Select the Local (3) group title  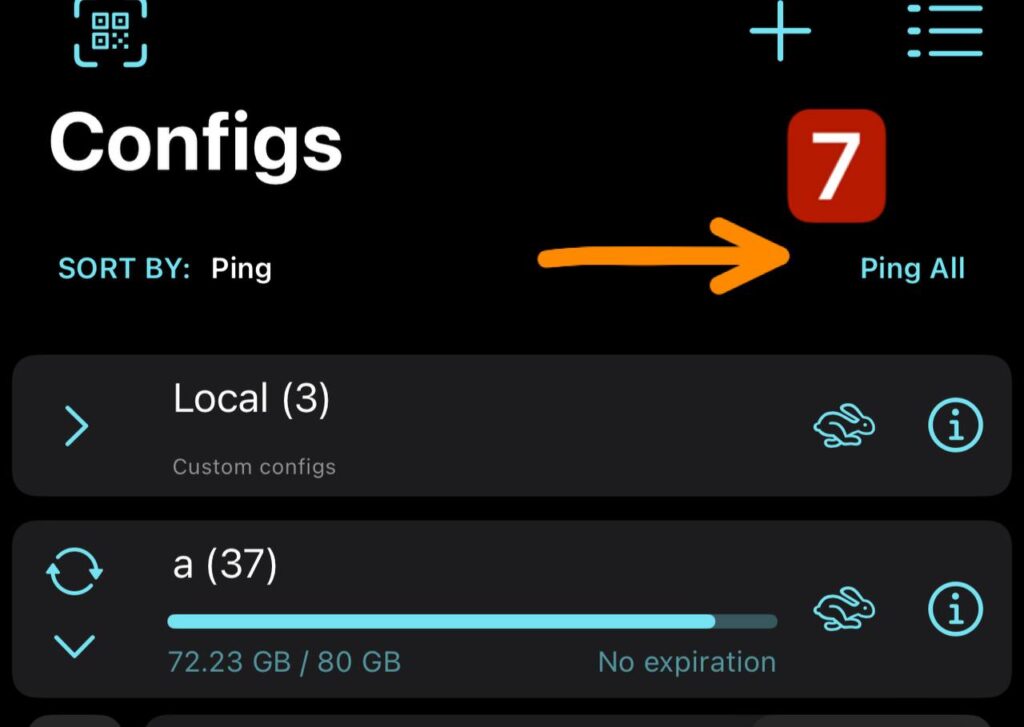click(x=251, y=398)
